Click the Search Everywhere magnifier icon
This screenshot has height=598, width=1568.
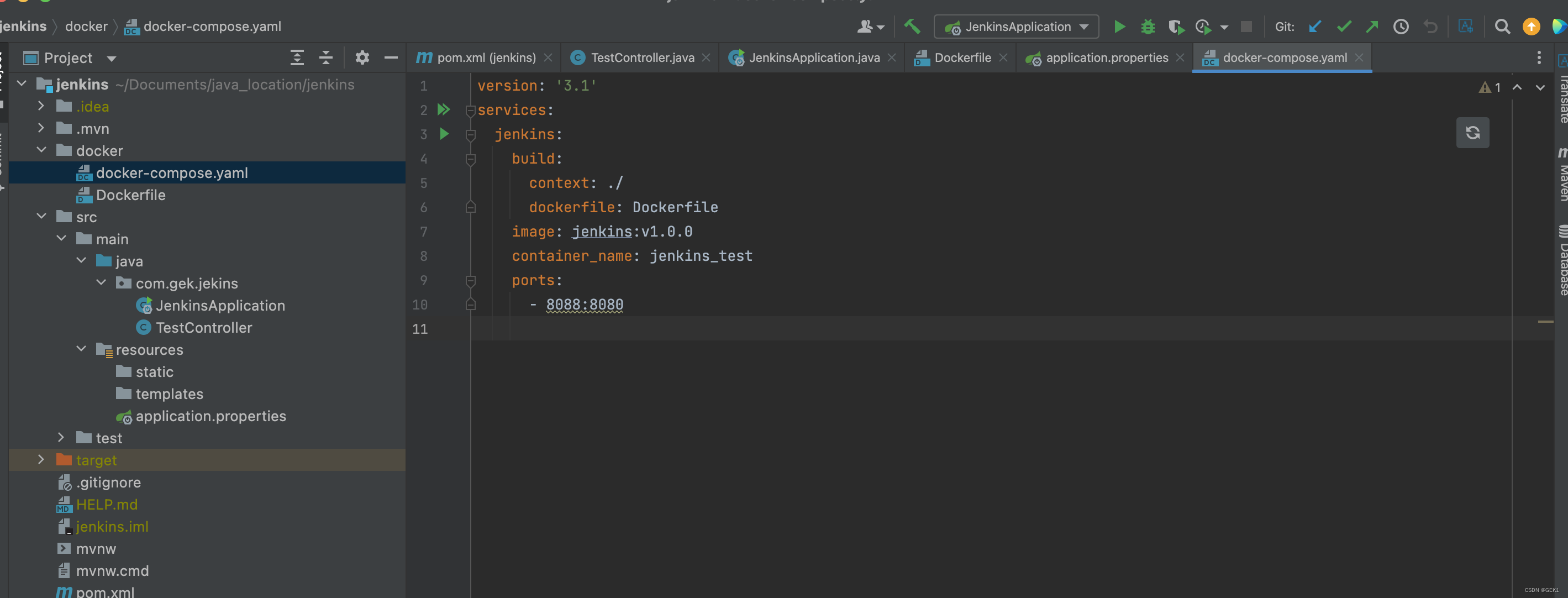pos(1502,27)
